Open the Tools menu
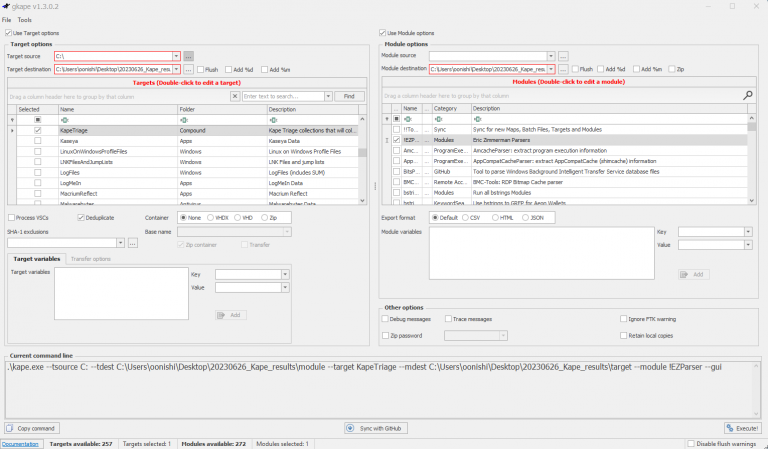The image size is (768, 449). point(24,20)
